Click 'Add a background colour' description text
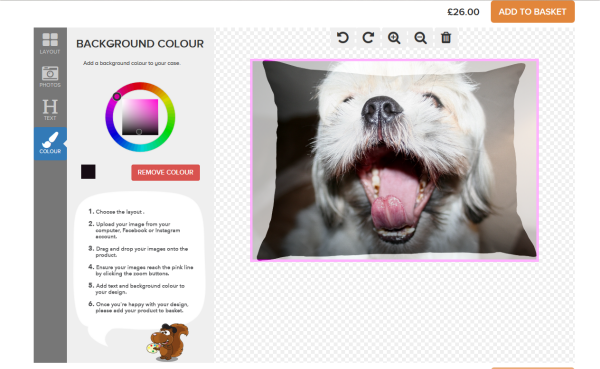Screen dimensions: 600x369 [x=132, y=63]
